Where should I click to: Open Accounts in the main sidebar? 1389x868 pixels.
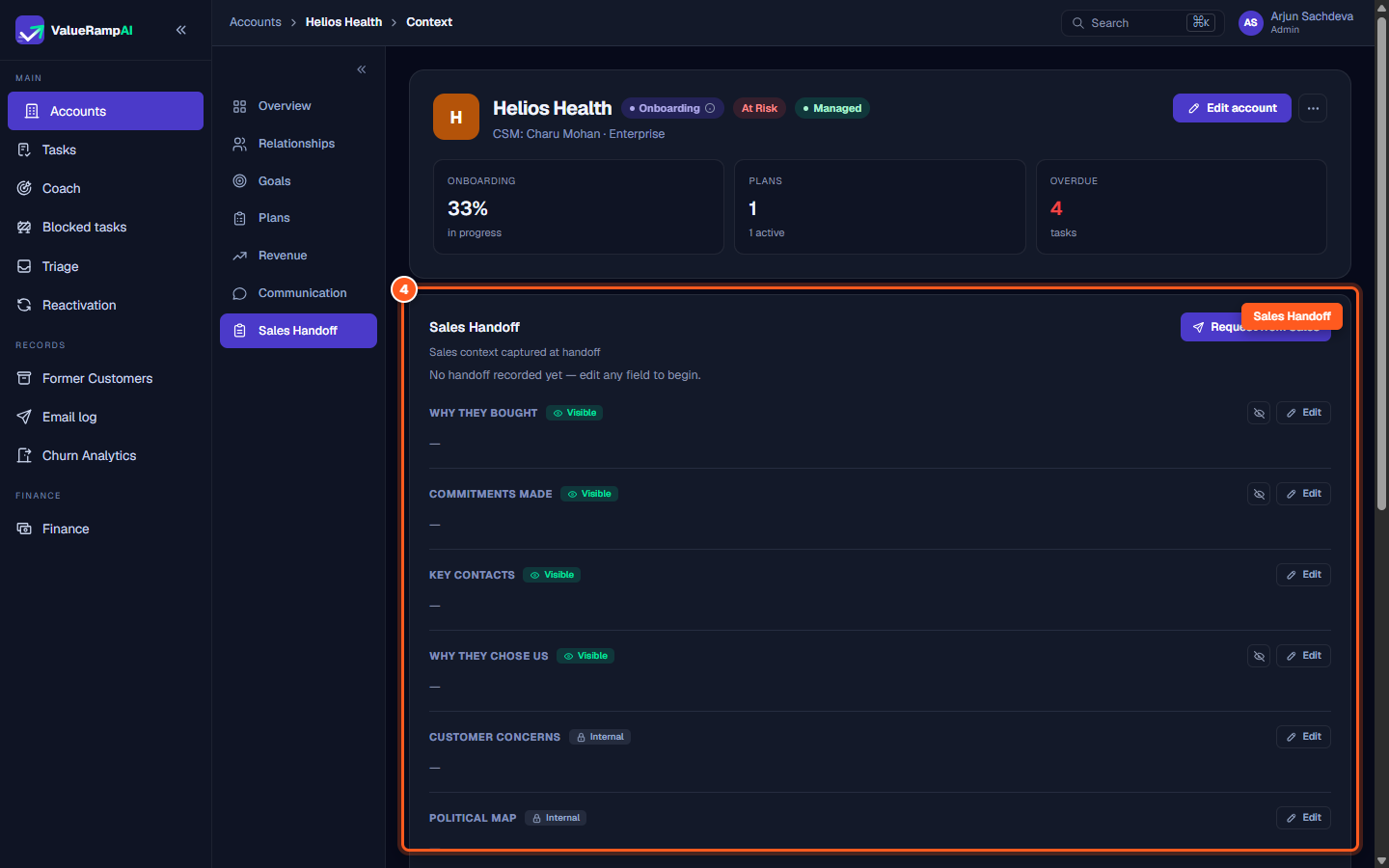[x=105, y=111]
